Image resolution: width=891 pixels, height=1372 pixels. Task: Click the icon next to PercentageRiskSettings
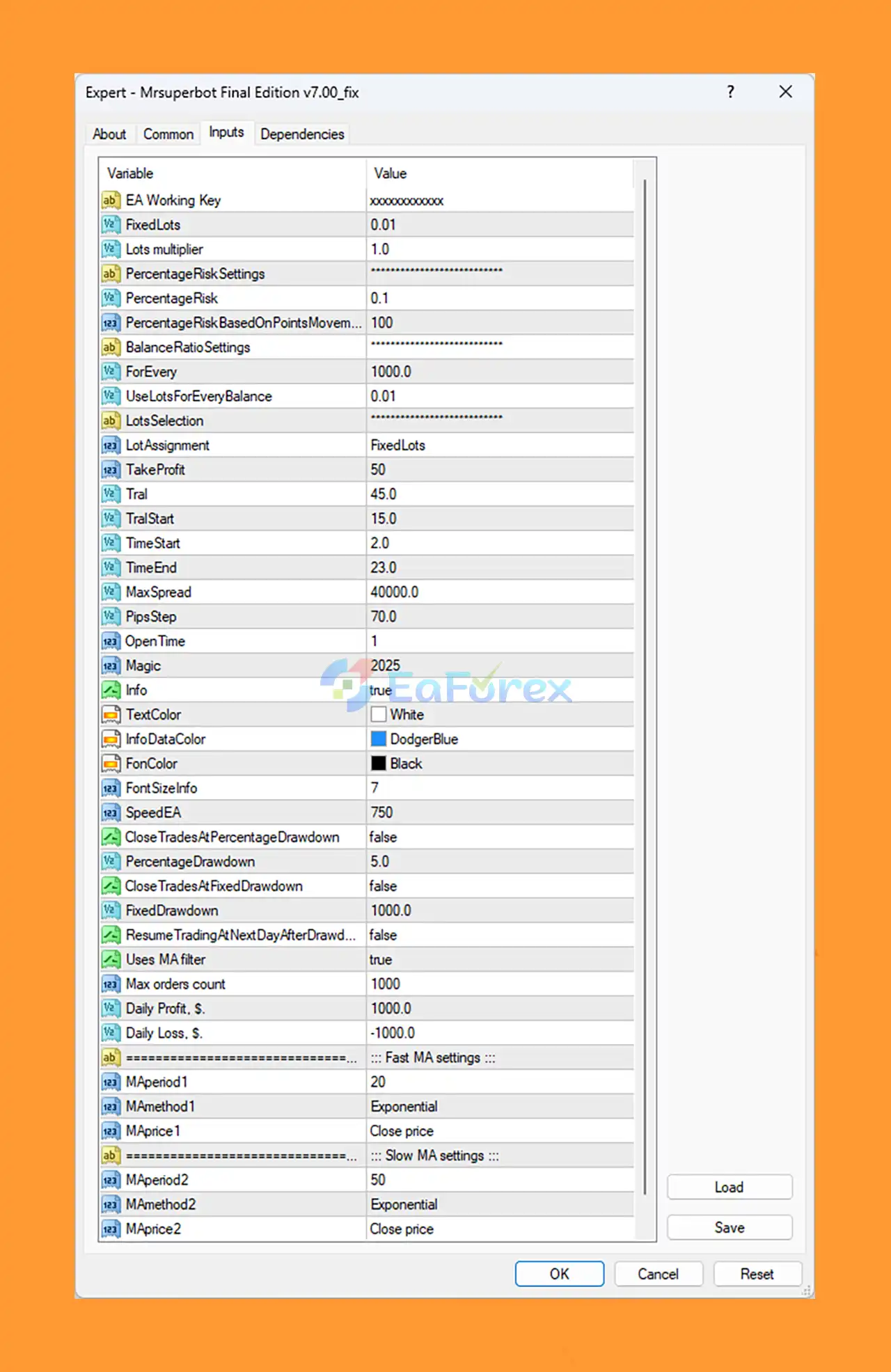click(x=111, y=274)
